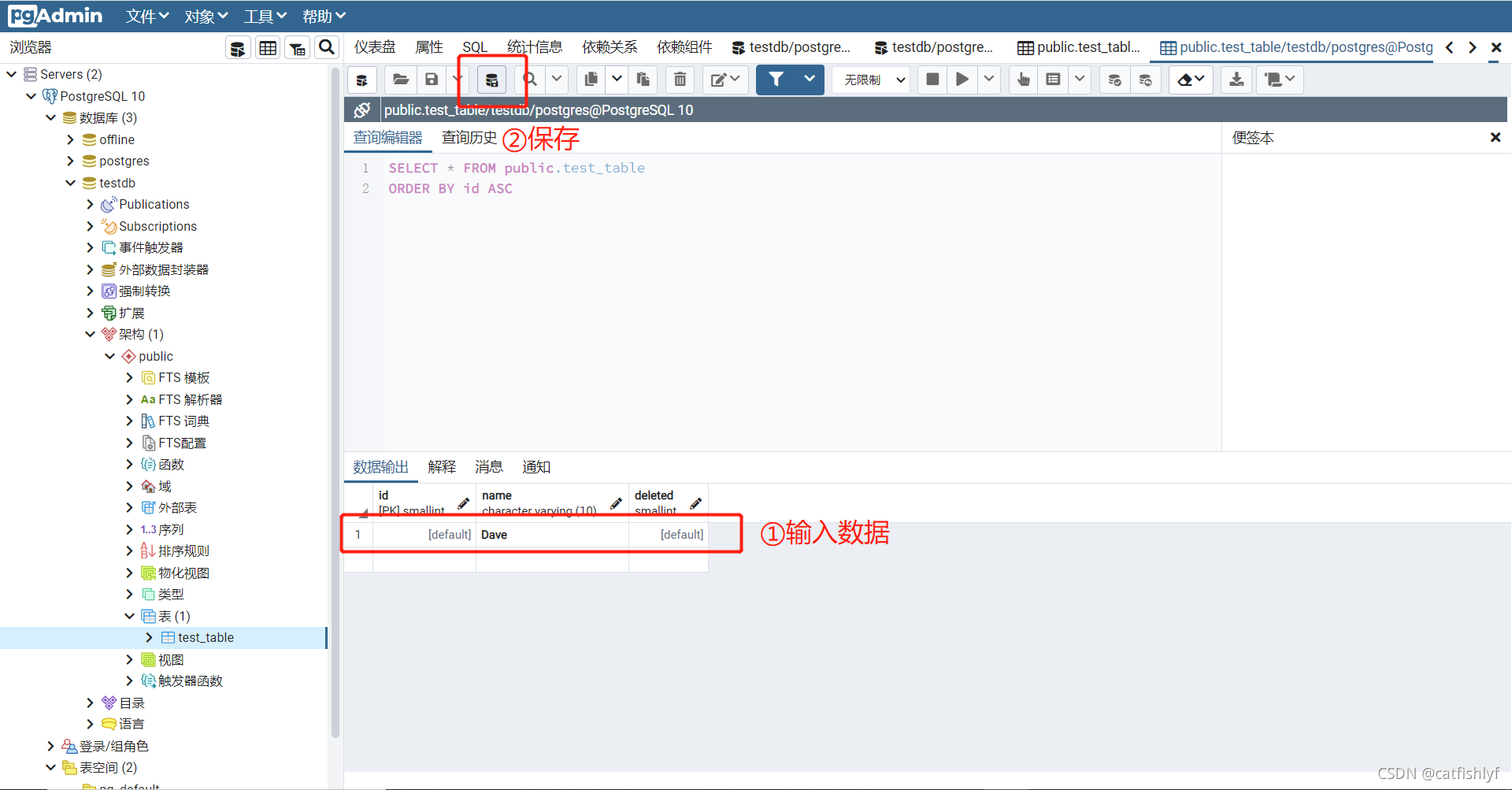Click the Explain Analyze table icon

1053,80
